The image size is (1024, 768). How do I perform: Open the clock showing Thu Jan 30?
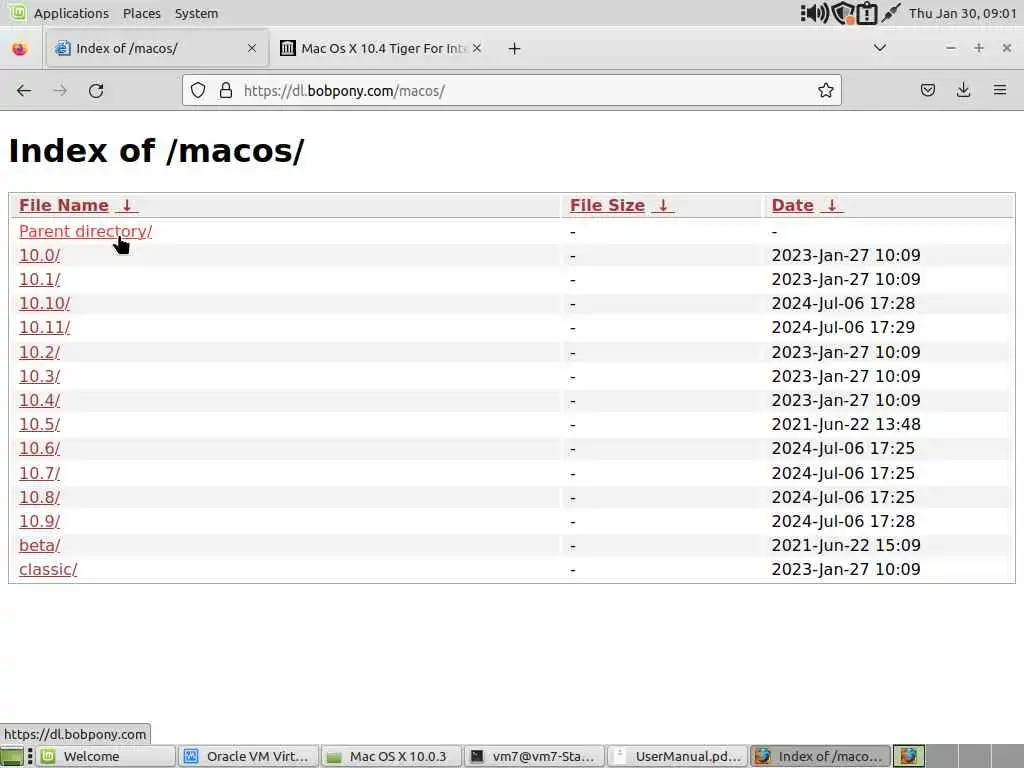click(963, 13)
